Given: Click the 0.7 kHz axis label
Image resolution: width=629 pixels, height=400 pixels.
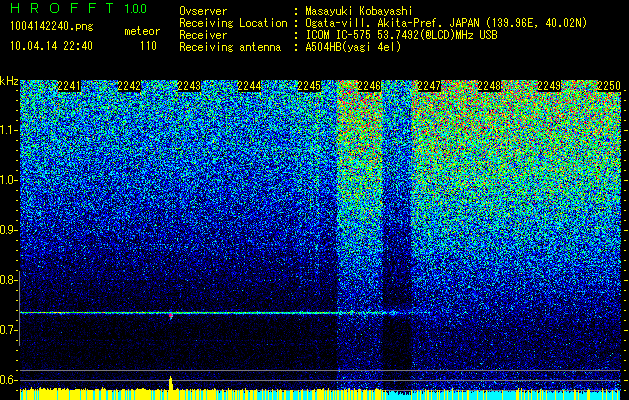Looking at the screenshot, I should click(8, 330).
